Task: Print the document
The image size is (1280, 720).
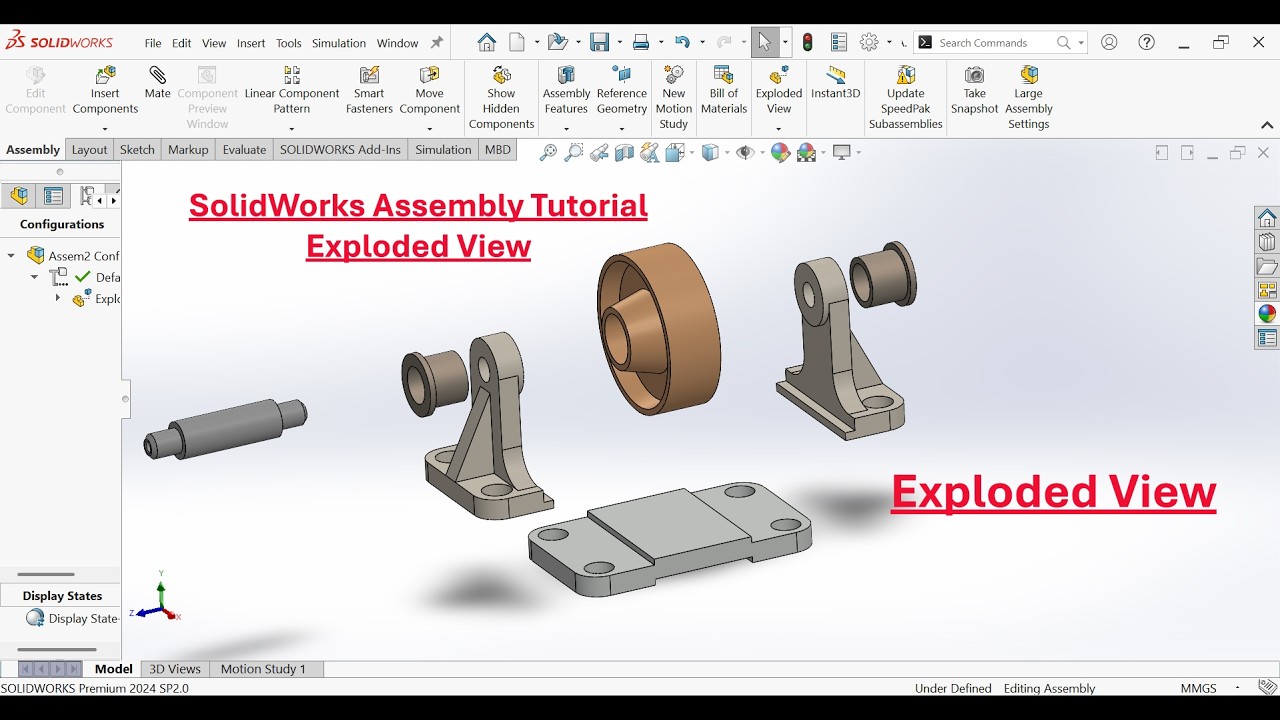Action: pyautogui.click(x=641, y=42)
